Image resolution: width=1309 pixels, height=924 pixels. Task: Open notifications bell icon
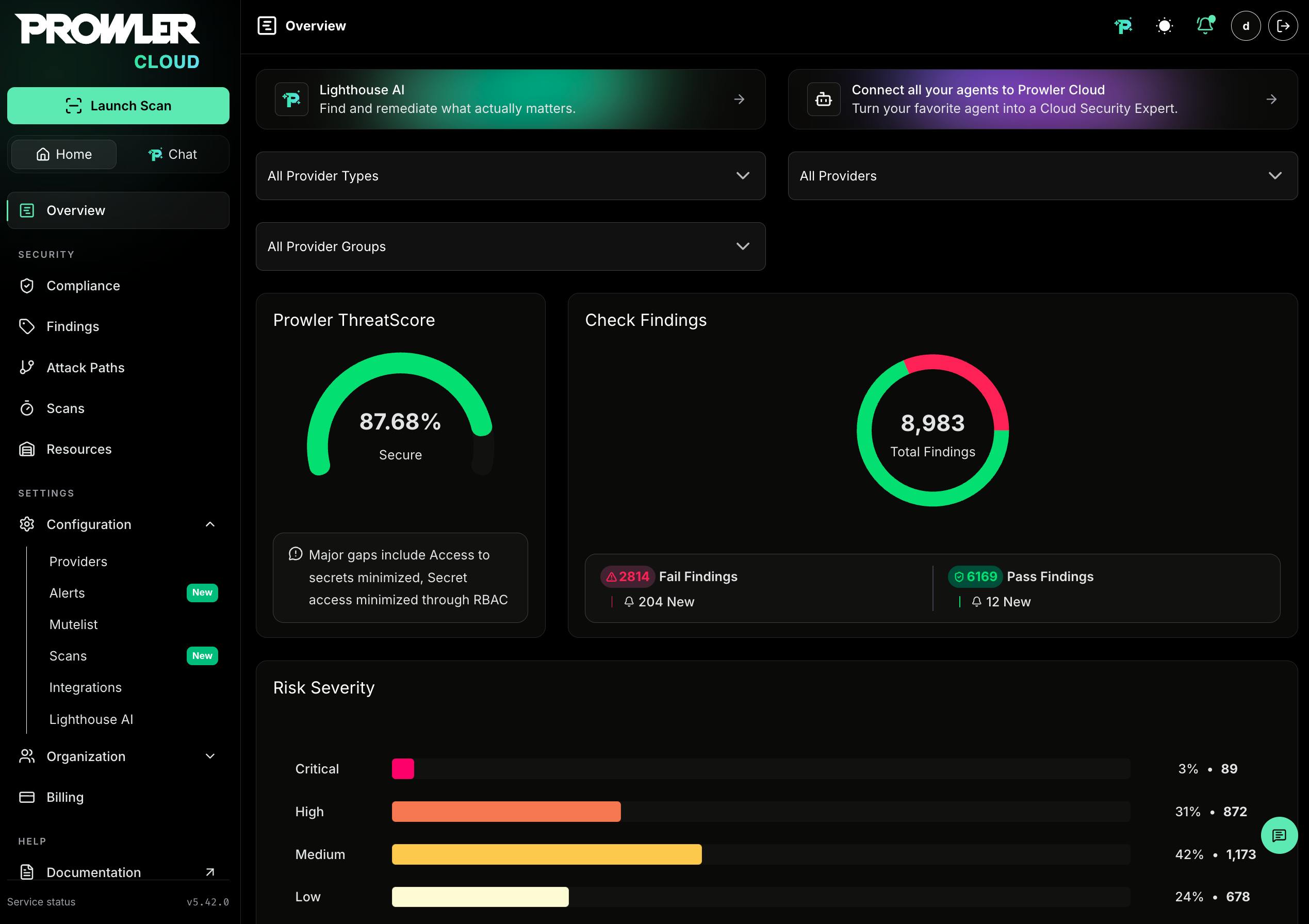[x=1205, y=26]
